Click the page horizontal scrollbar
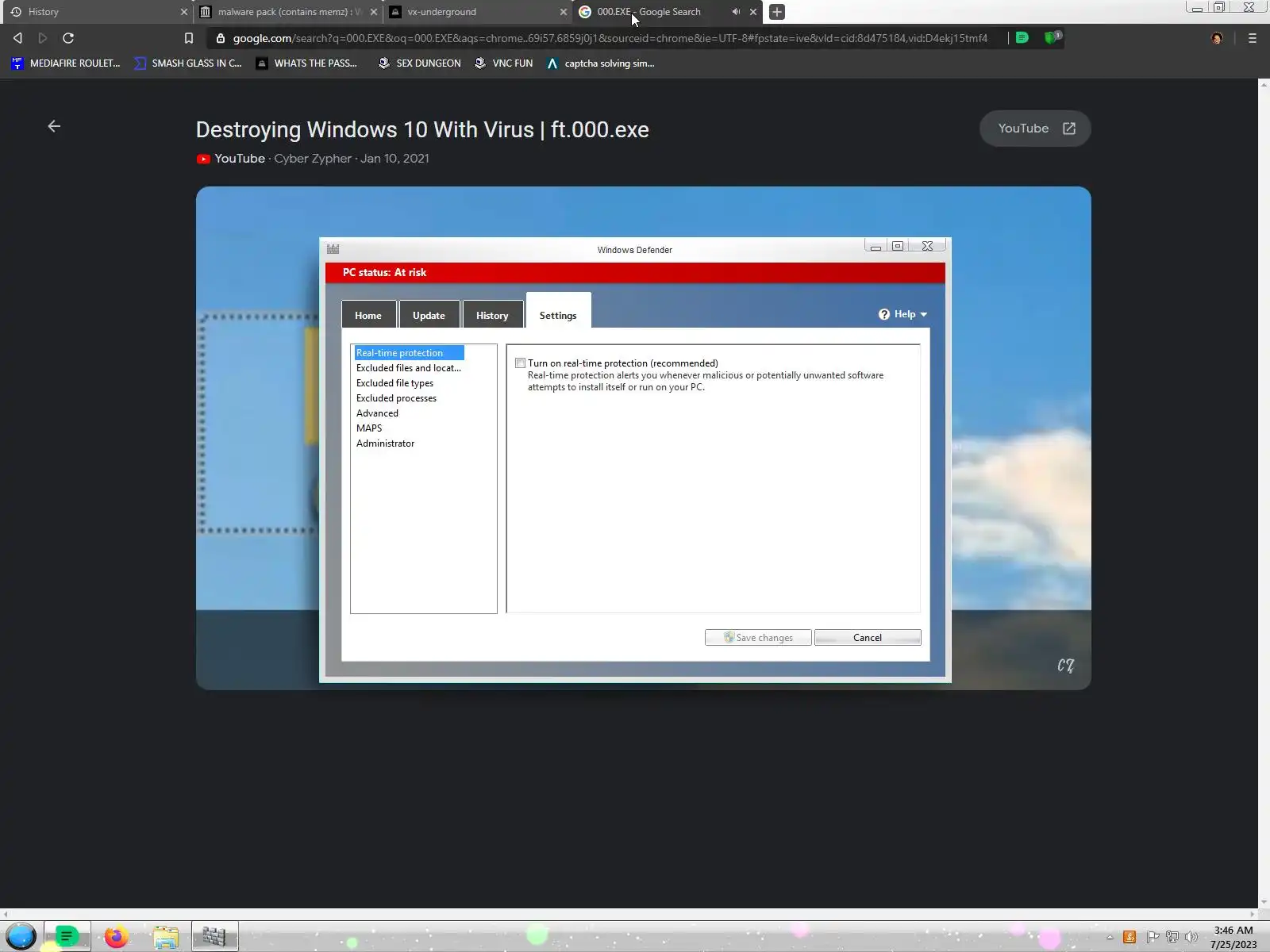 (629, 914)
